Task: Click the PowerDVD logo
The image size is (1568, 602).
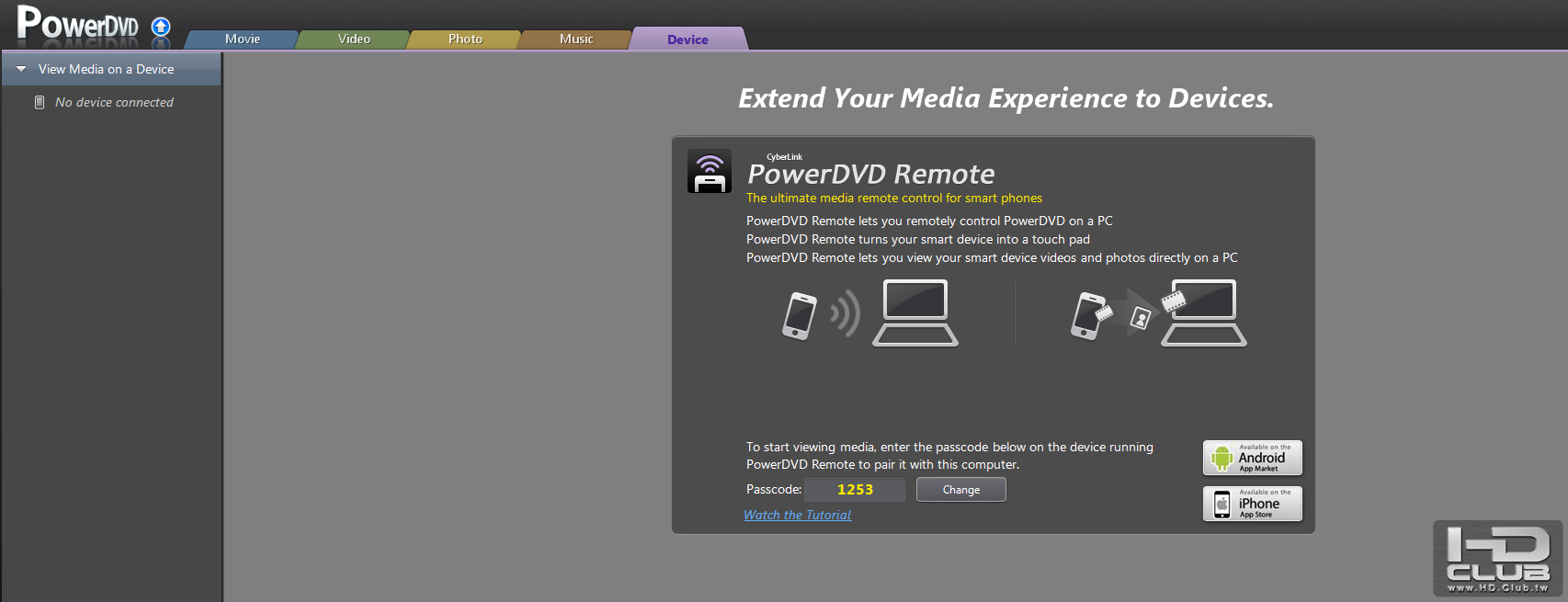Action: click(x=78, y=24)
